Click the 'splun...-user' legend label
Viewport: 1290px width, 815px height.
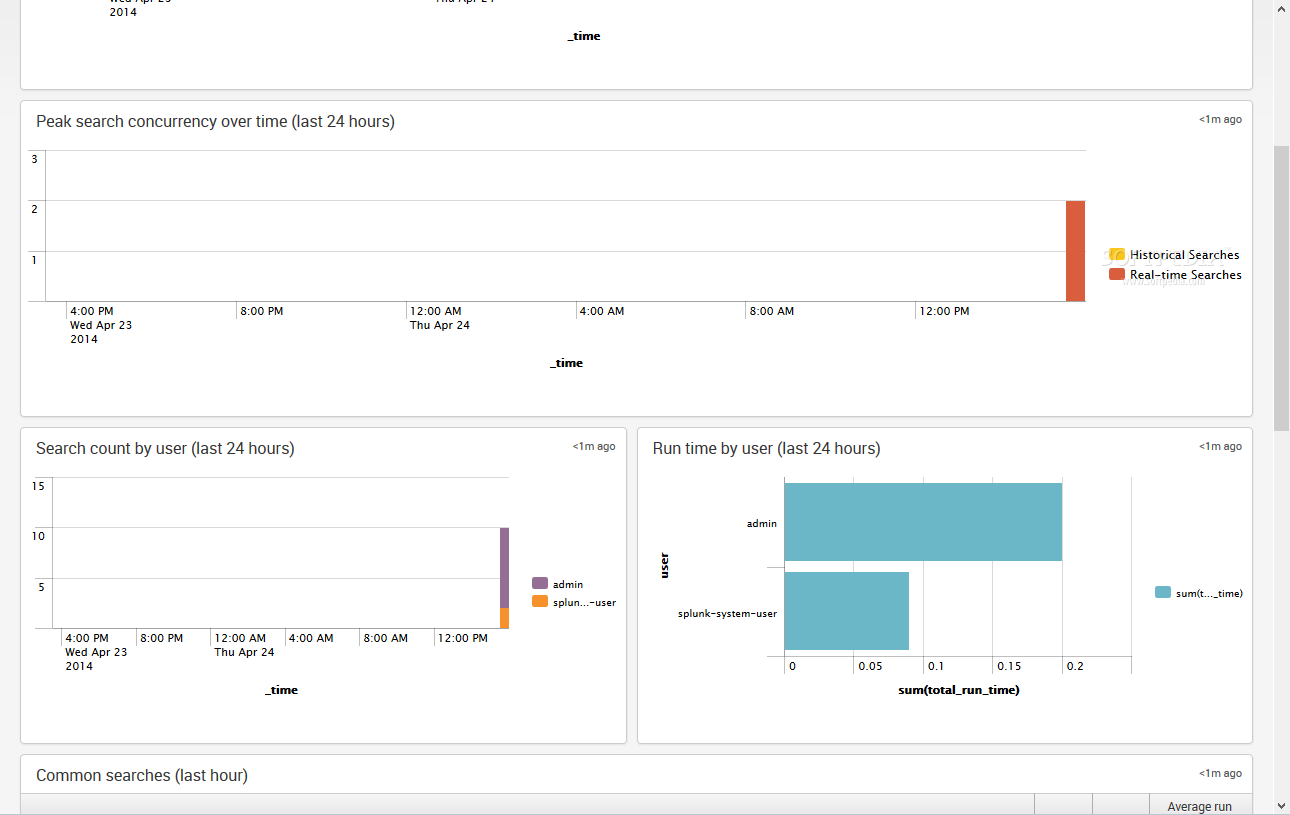pos(584,602)
